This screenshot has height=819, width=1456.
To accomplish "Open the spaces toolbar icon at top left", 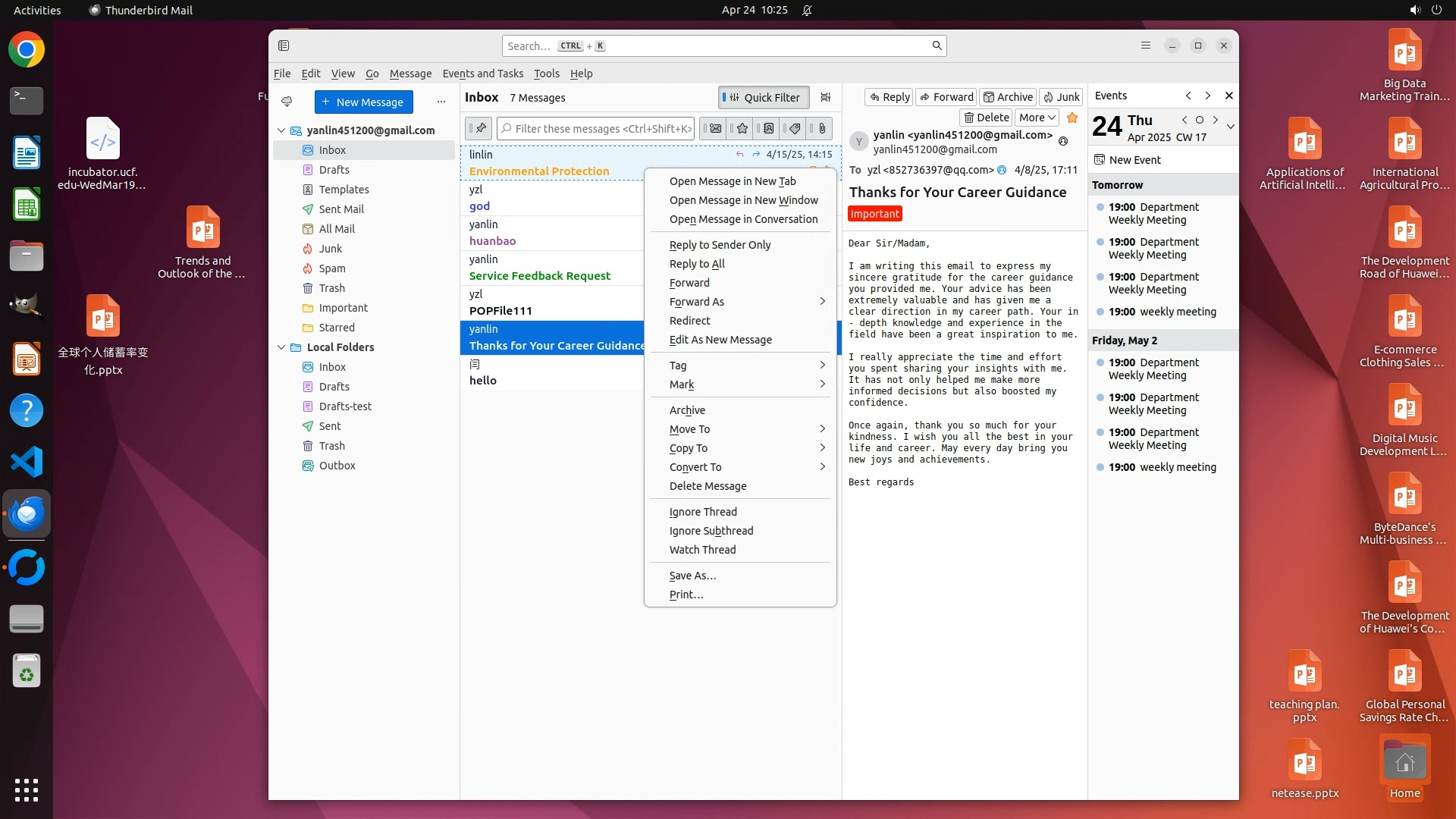I will (284, 45).
